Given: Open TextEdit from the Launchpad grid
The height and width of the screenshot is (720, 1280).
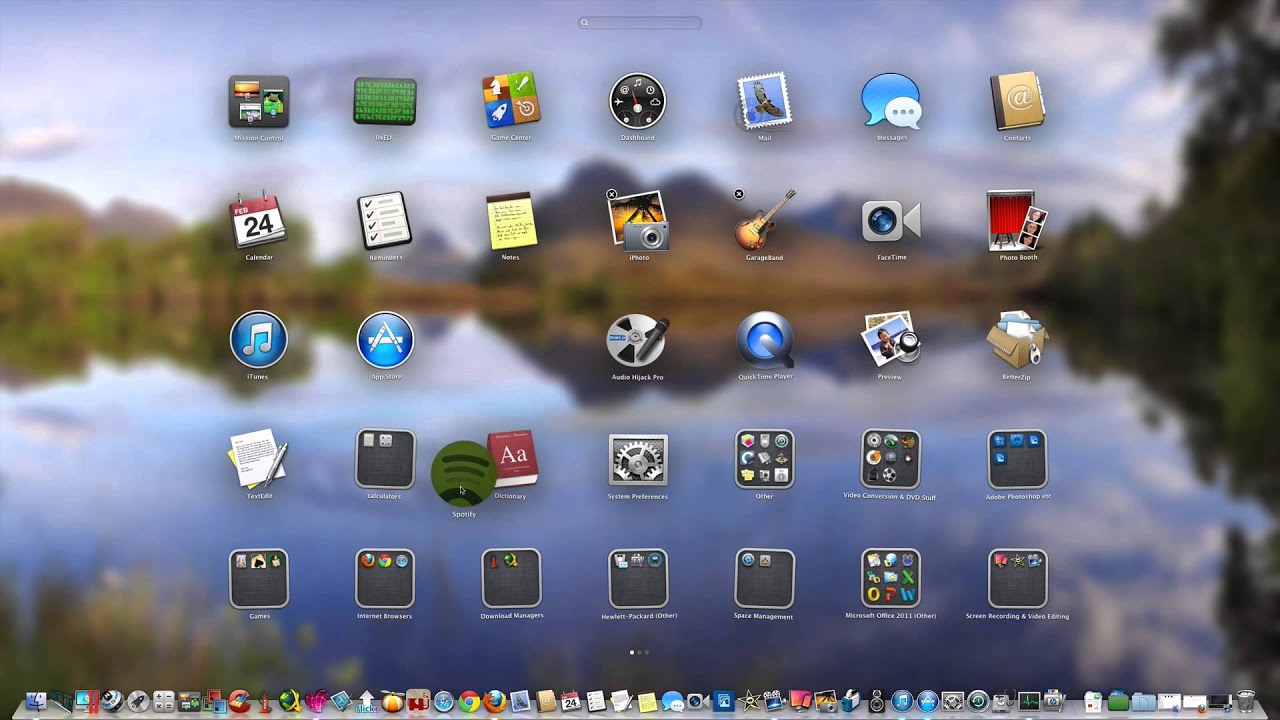Looking at the screenshot, I should click(x=259, y=459).
